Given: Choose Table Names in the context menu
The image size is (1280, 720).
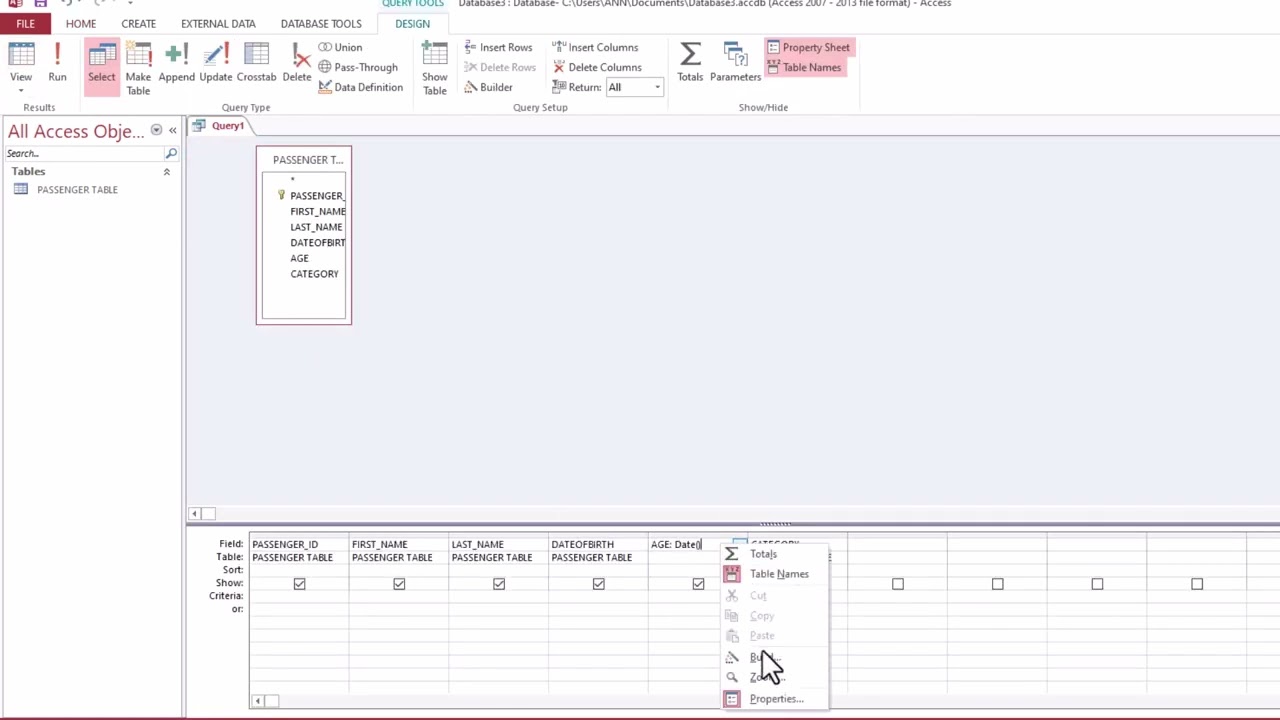Looking at the screenshot, I should click(x=776, y=574).
